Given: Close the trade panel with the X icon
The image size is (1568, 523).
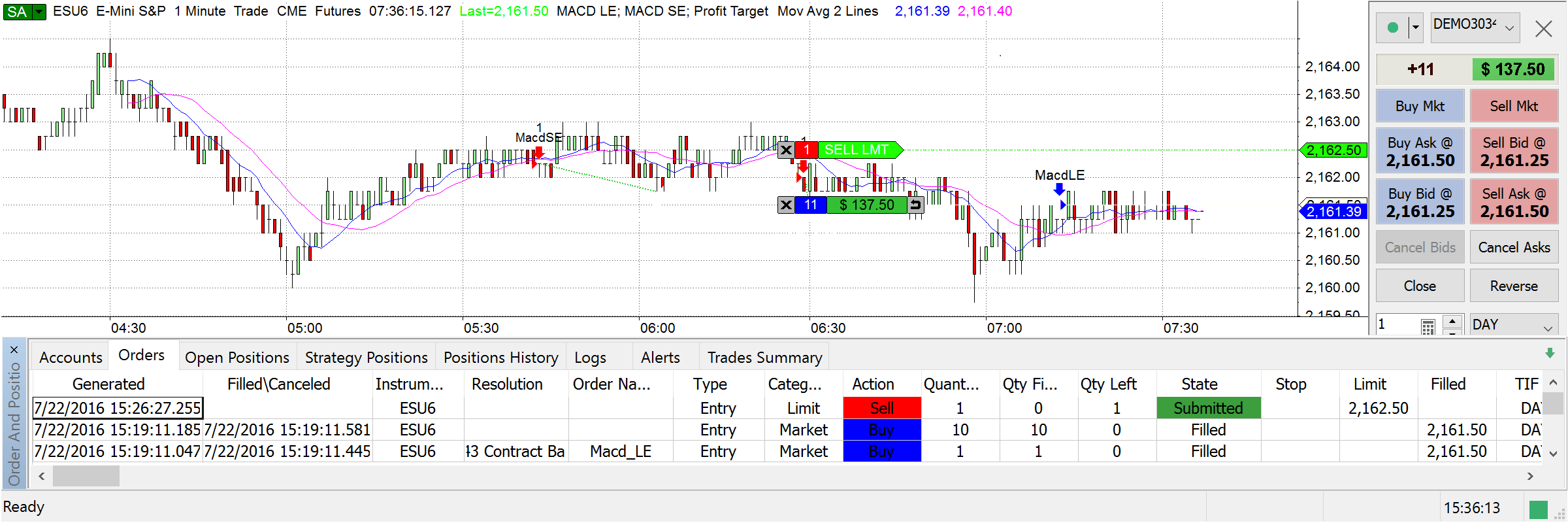Looking at the screenshot, I should pyautogui.click(x=1543, y=28).
